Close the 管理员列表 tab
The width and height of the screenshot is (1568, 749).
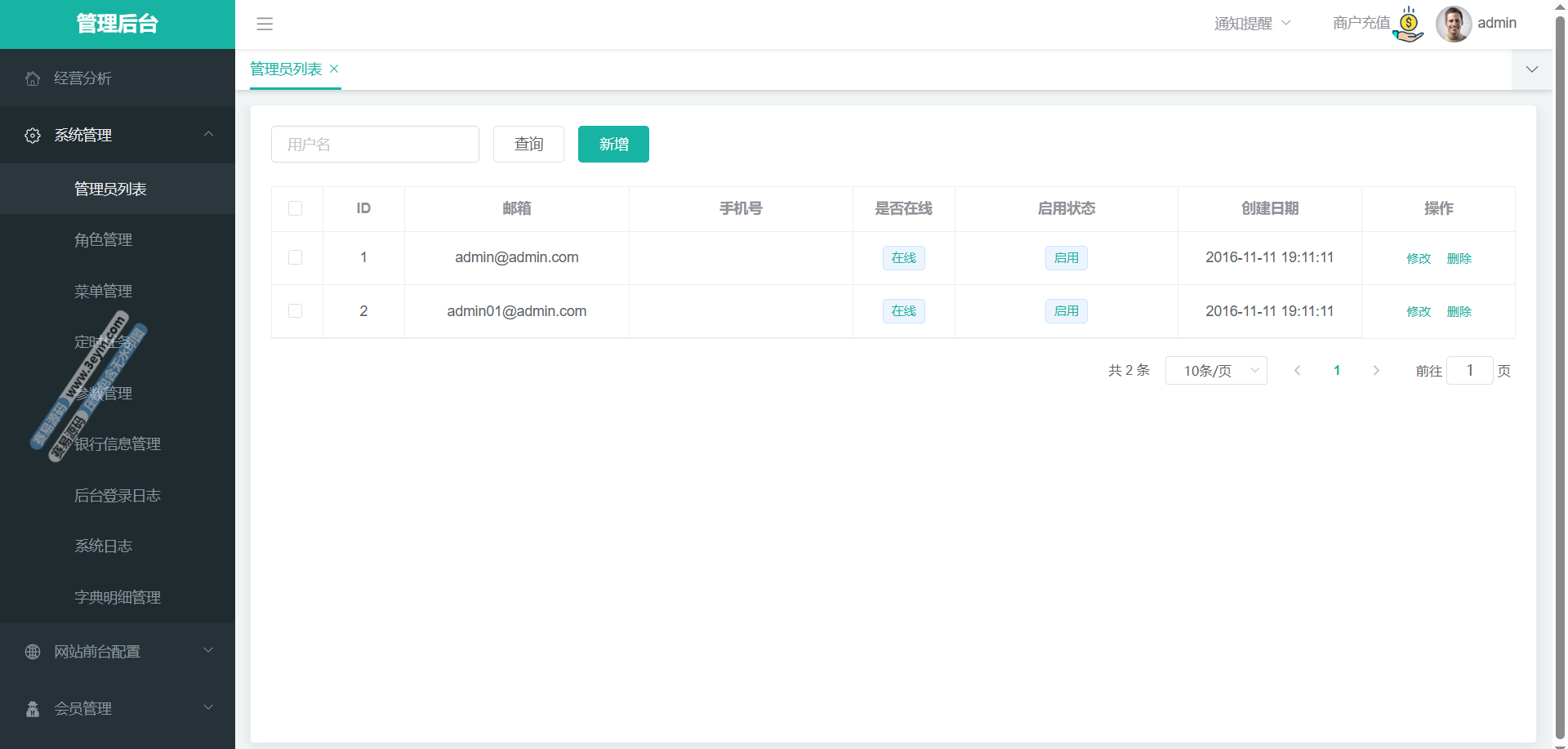tap(334, 69)
